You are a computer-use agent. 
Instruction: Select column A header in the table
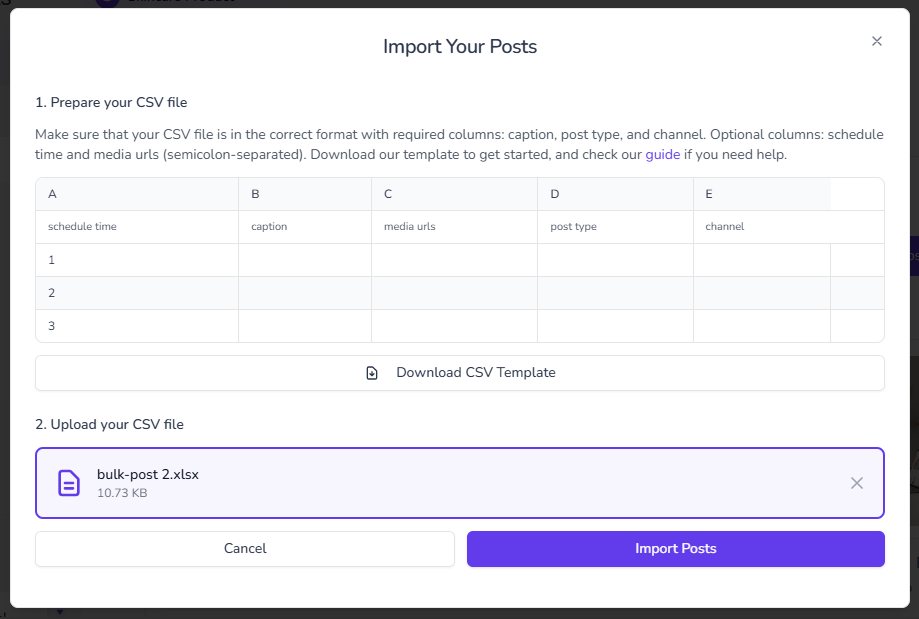[x=137, y=194]
